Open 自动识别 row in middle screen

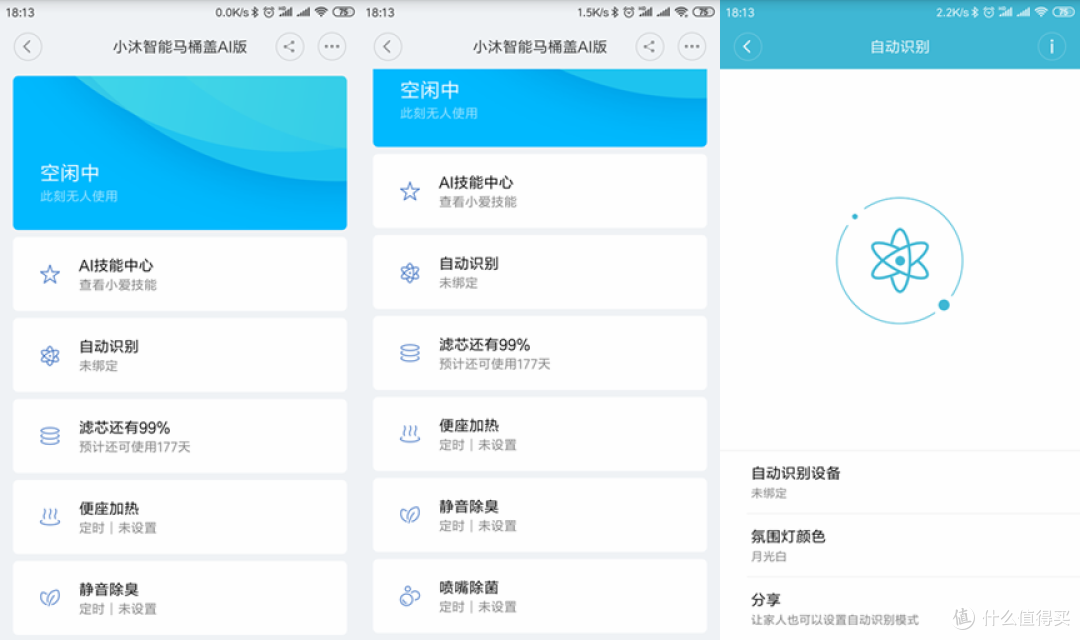tap(540, 272)
